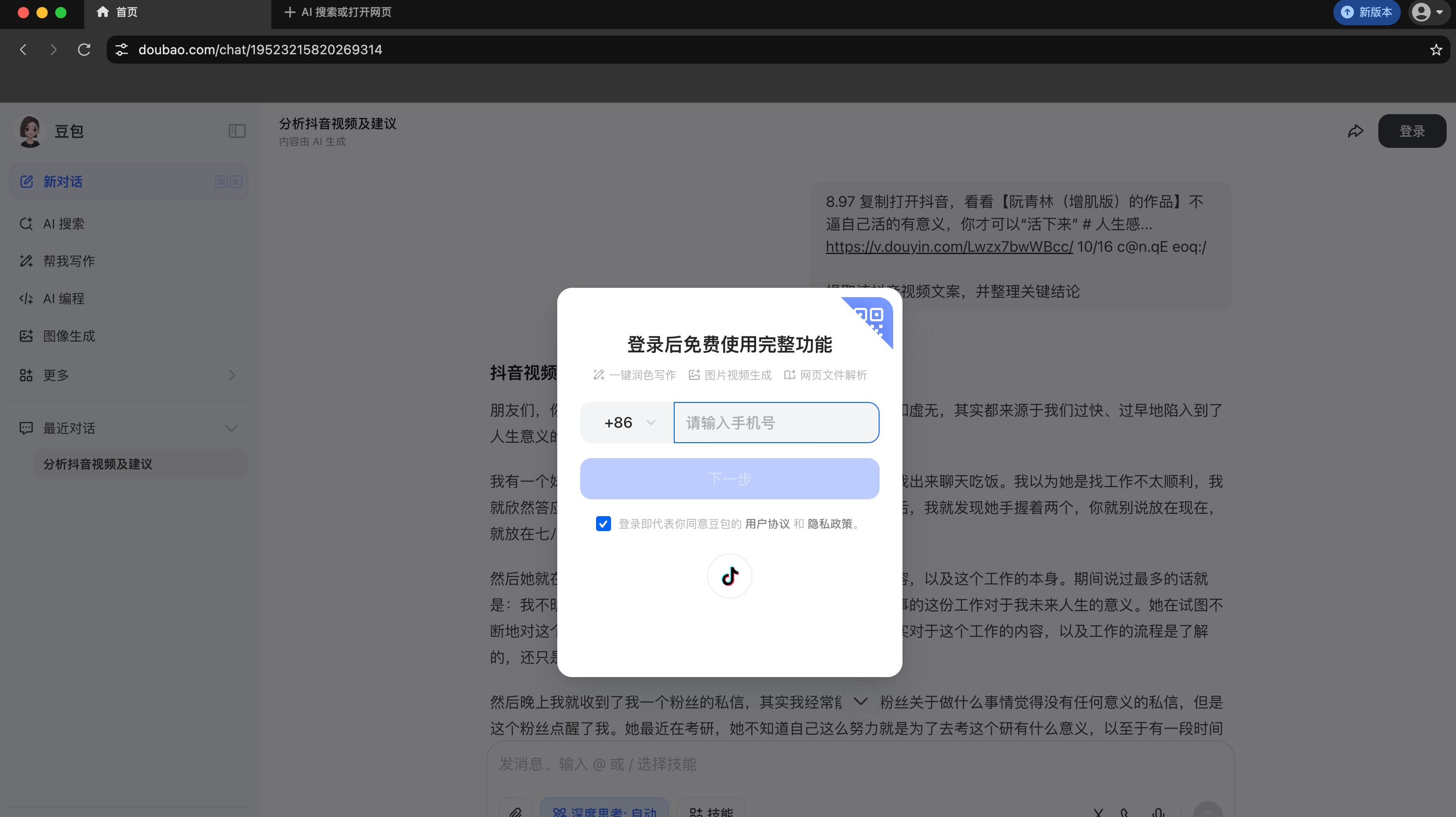Open the +86 country code dropdown
This screenshot has height=817, width=1456.
627,423
